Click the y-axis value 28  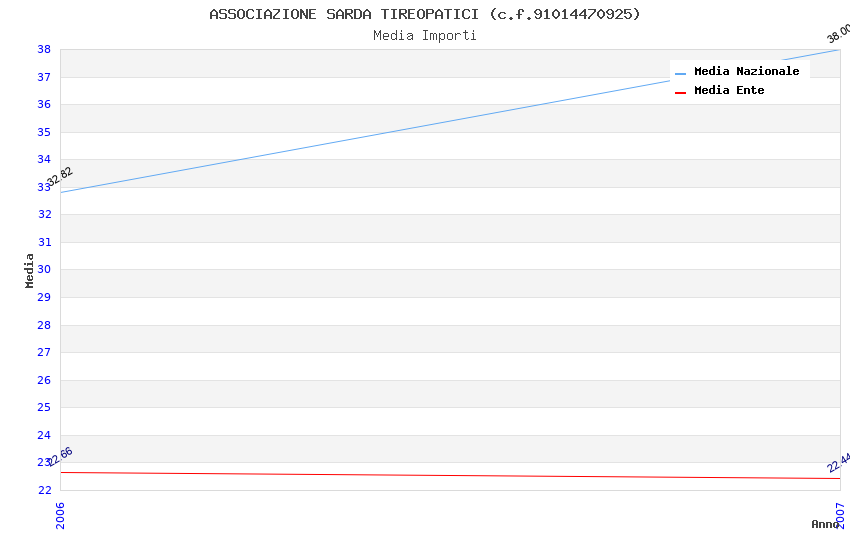click(44, 325)
